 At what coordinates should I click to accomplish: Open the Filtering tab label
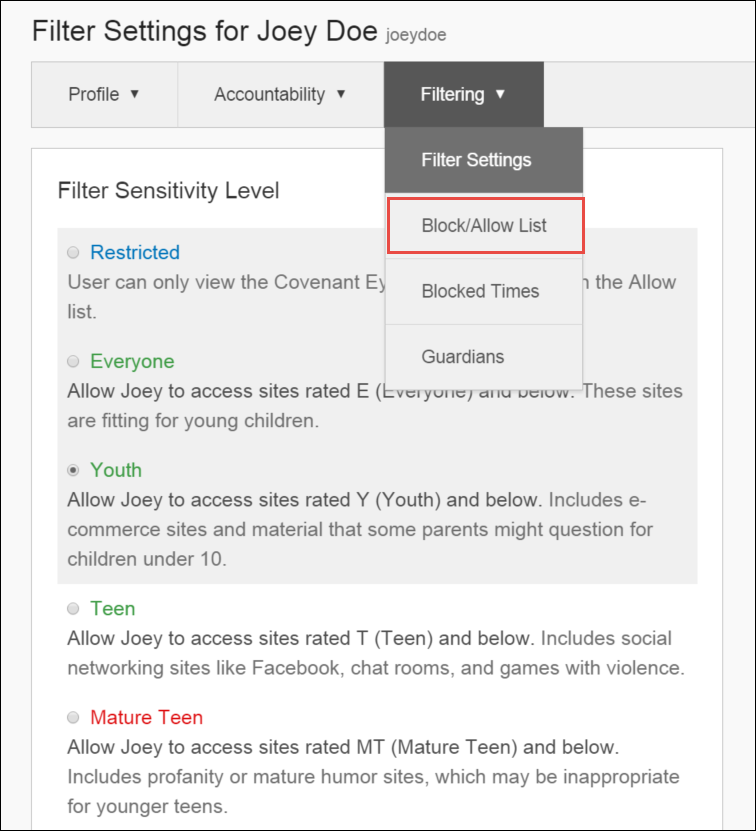(x=452, y=94)
